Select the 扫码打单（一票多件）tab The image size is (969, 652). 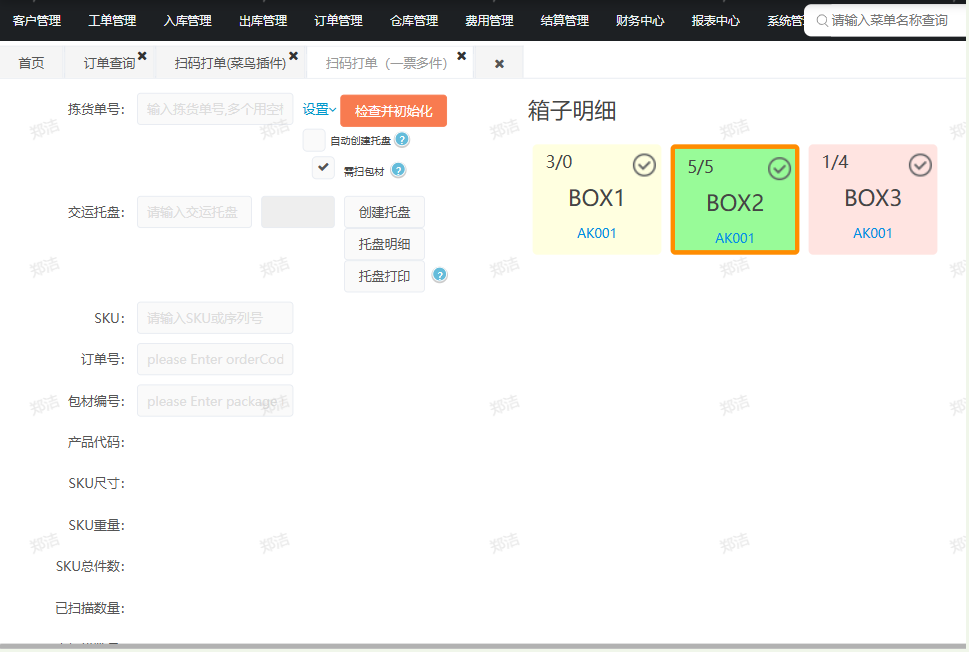point(386,63)
